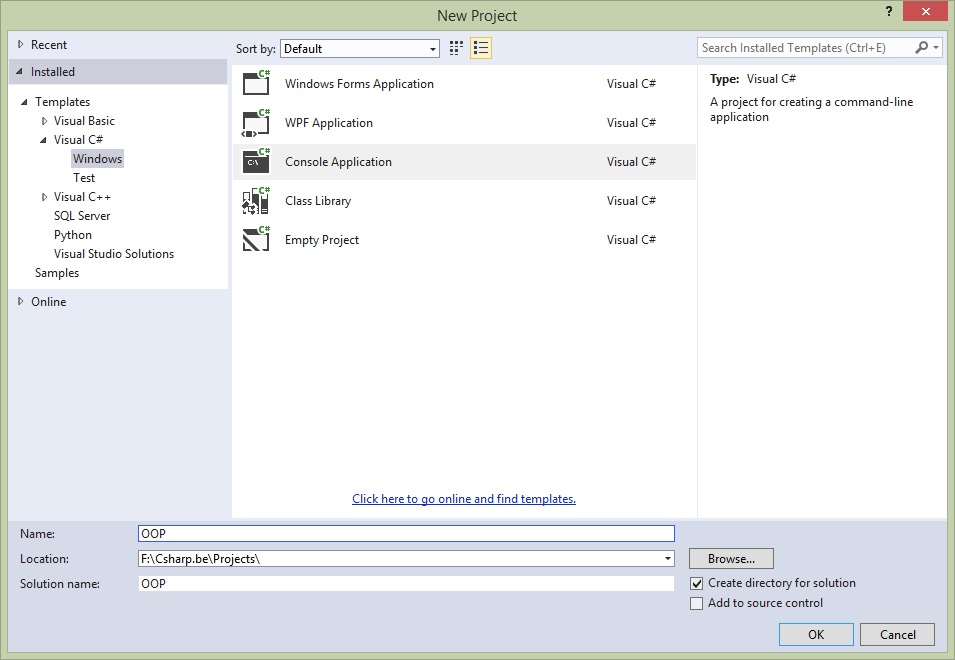Screen dimensions: 955x660
Task: Close the New Project dialog
Action: 925,12
